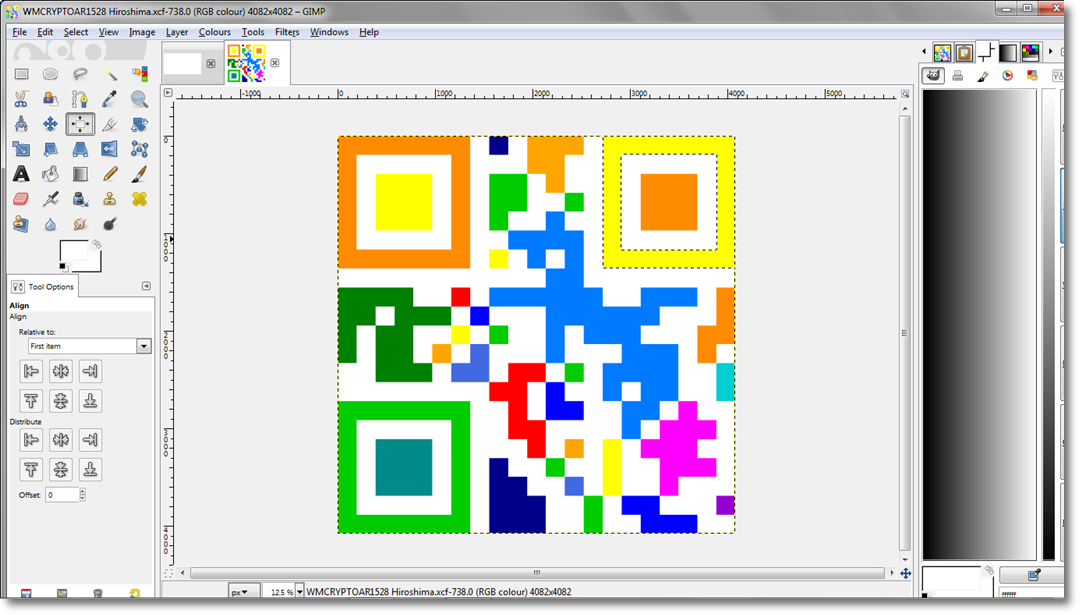Open the right dock foreground colour swatch
1080x615 pixels.
[x=952, y=578]
